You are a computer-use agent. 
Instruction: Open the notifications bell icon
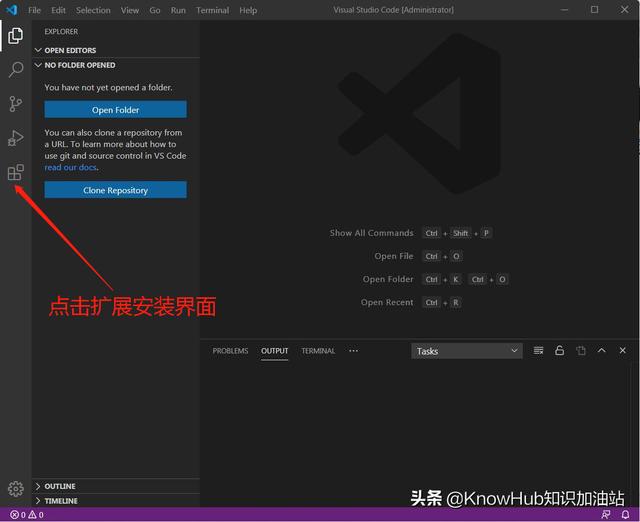point(625,515)
